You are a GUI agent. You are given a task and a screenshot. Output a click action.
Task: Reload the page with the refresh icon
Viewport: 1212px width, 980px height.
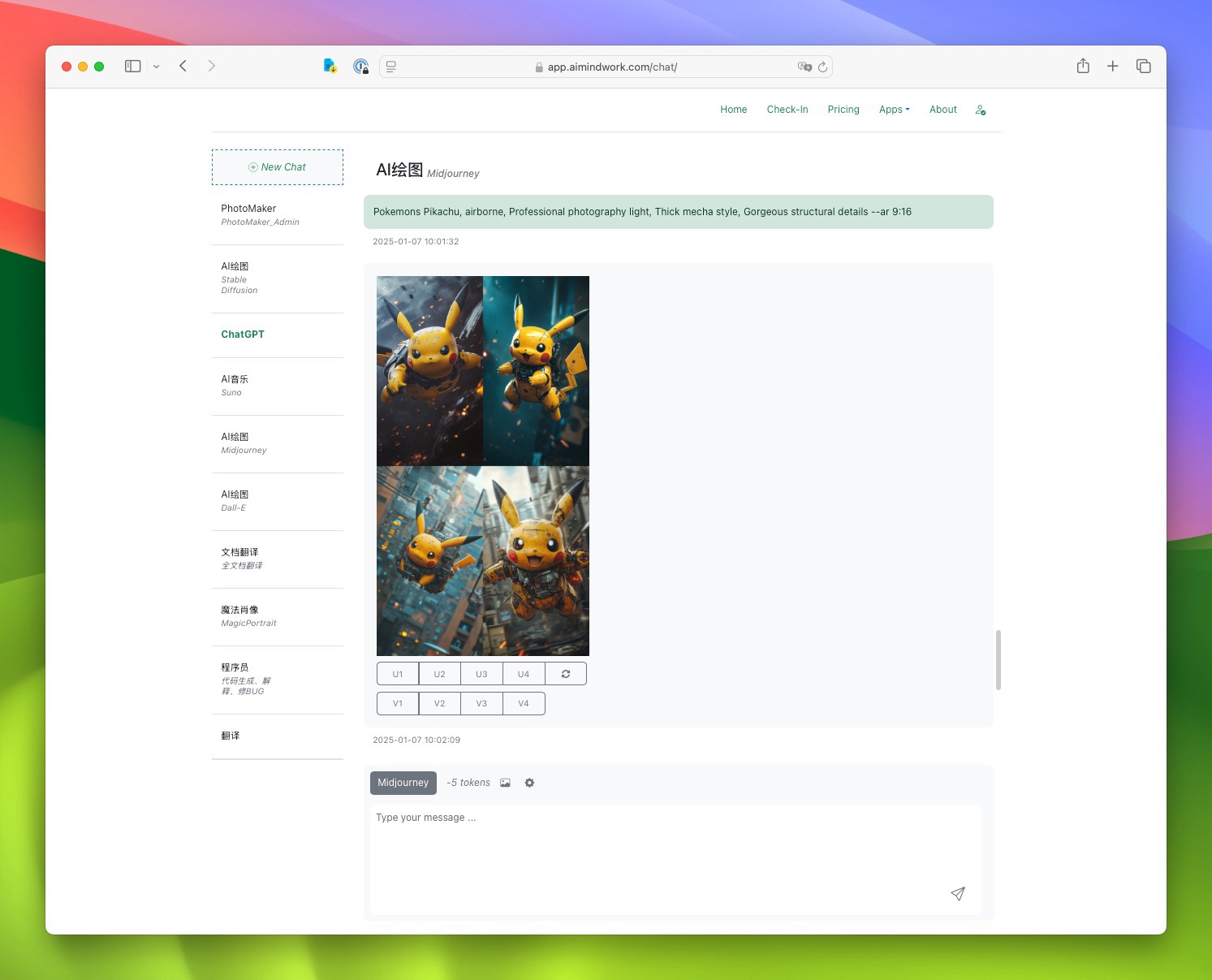823,67
